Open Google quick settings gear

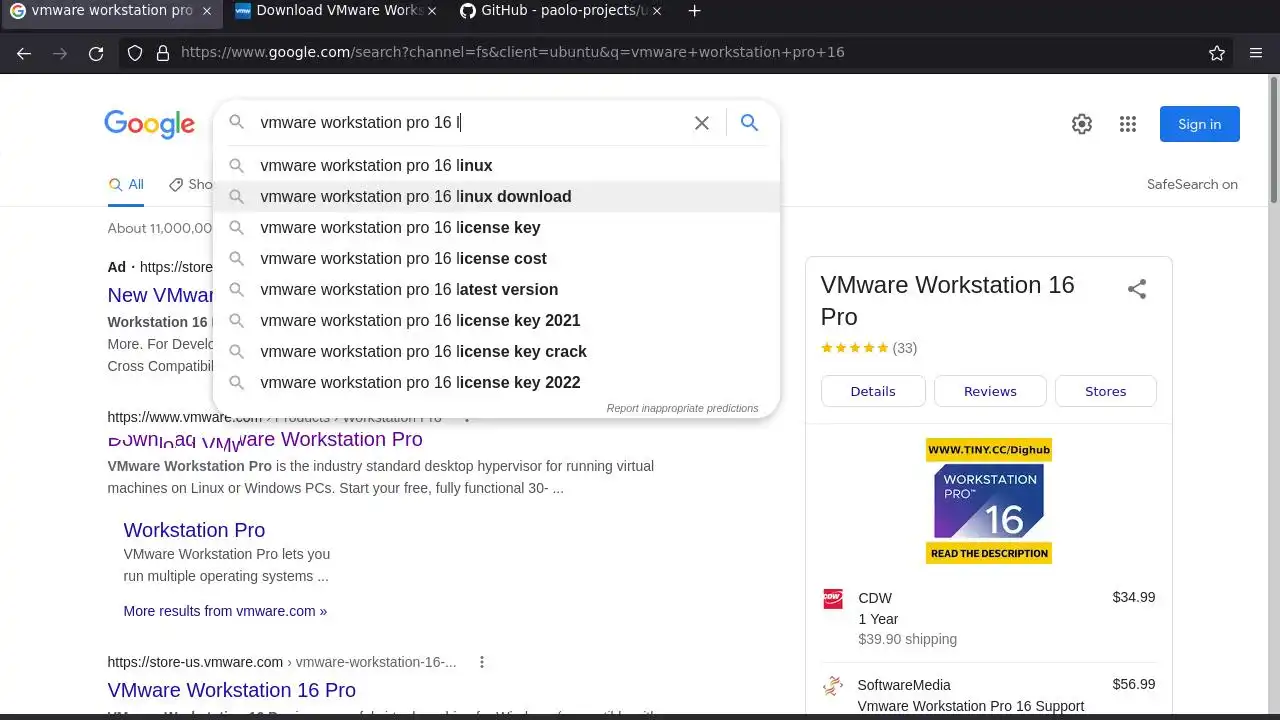tap(1082, 124)
